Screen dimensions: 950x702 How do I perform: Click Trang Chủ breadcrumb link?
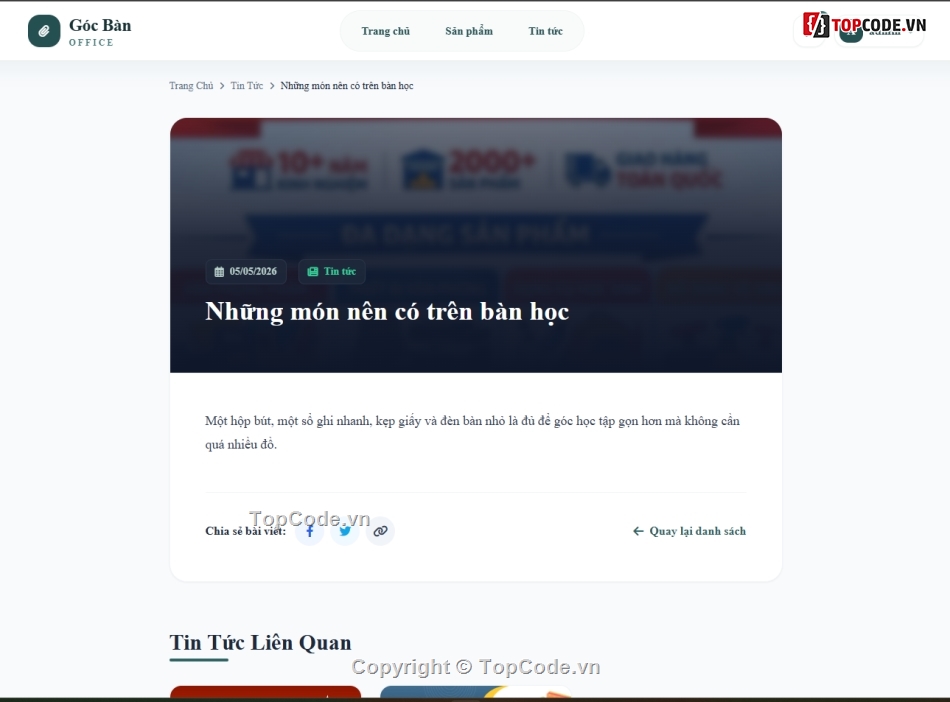pyautogui.click(x=191, y=85)
